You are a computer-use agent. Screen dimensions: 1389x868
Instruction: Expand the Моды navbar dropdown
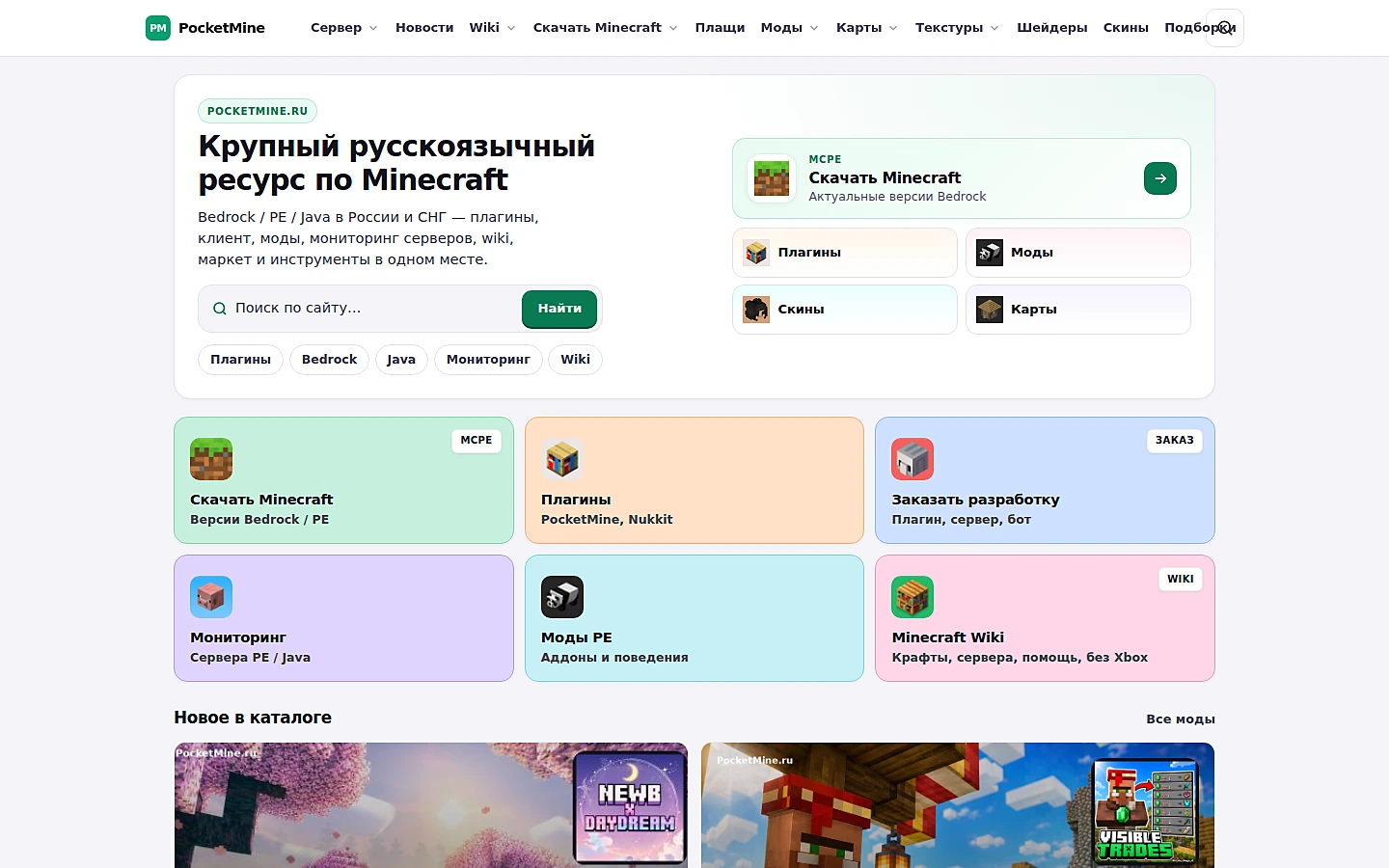[789, 28]
